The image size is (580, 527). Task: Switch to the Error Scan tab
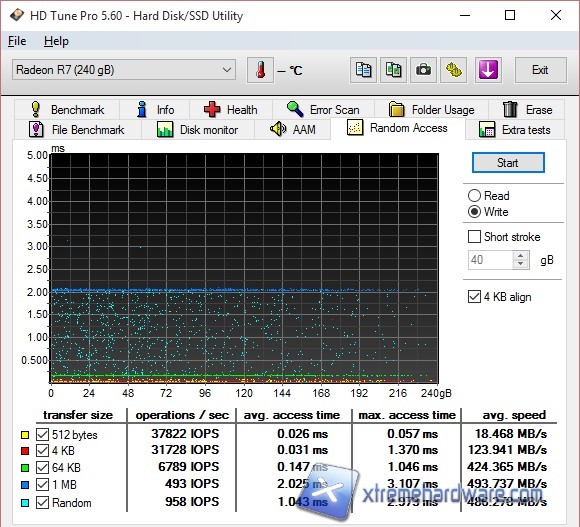point(323,110)
